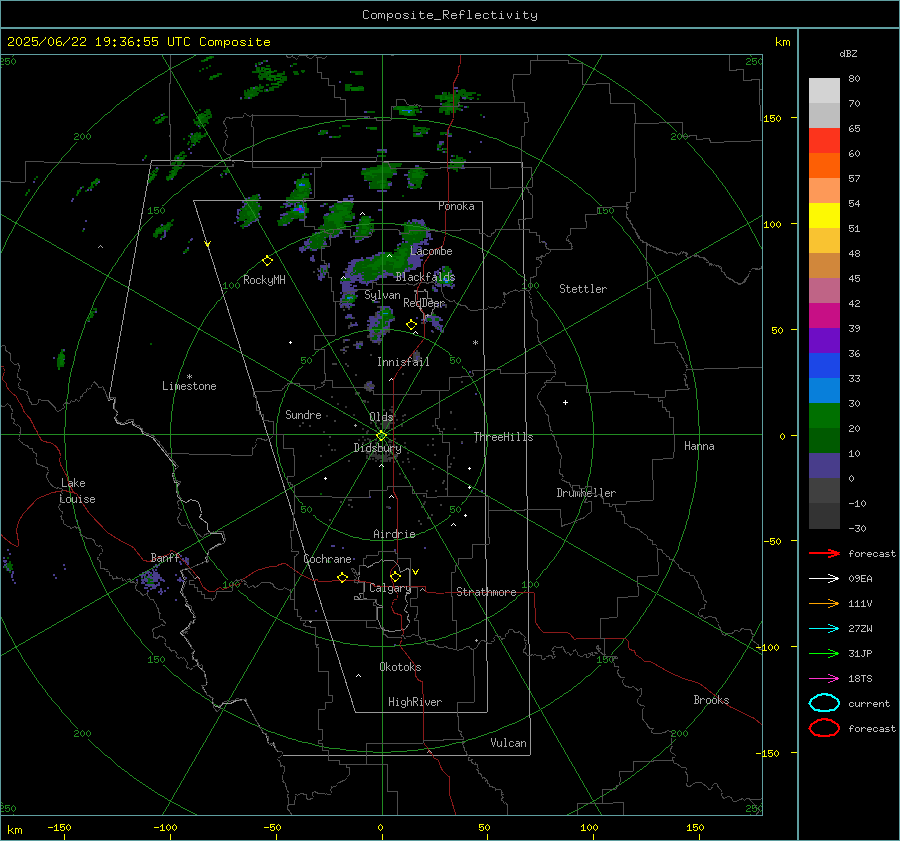Click the Banff label
The image size is (900, 841).
pos(165,558)
